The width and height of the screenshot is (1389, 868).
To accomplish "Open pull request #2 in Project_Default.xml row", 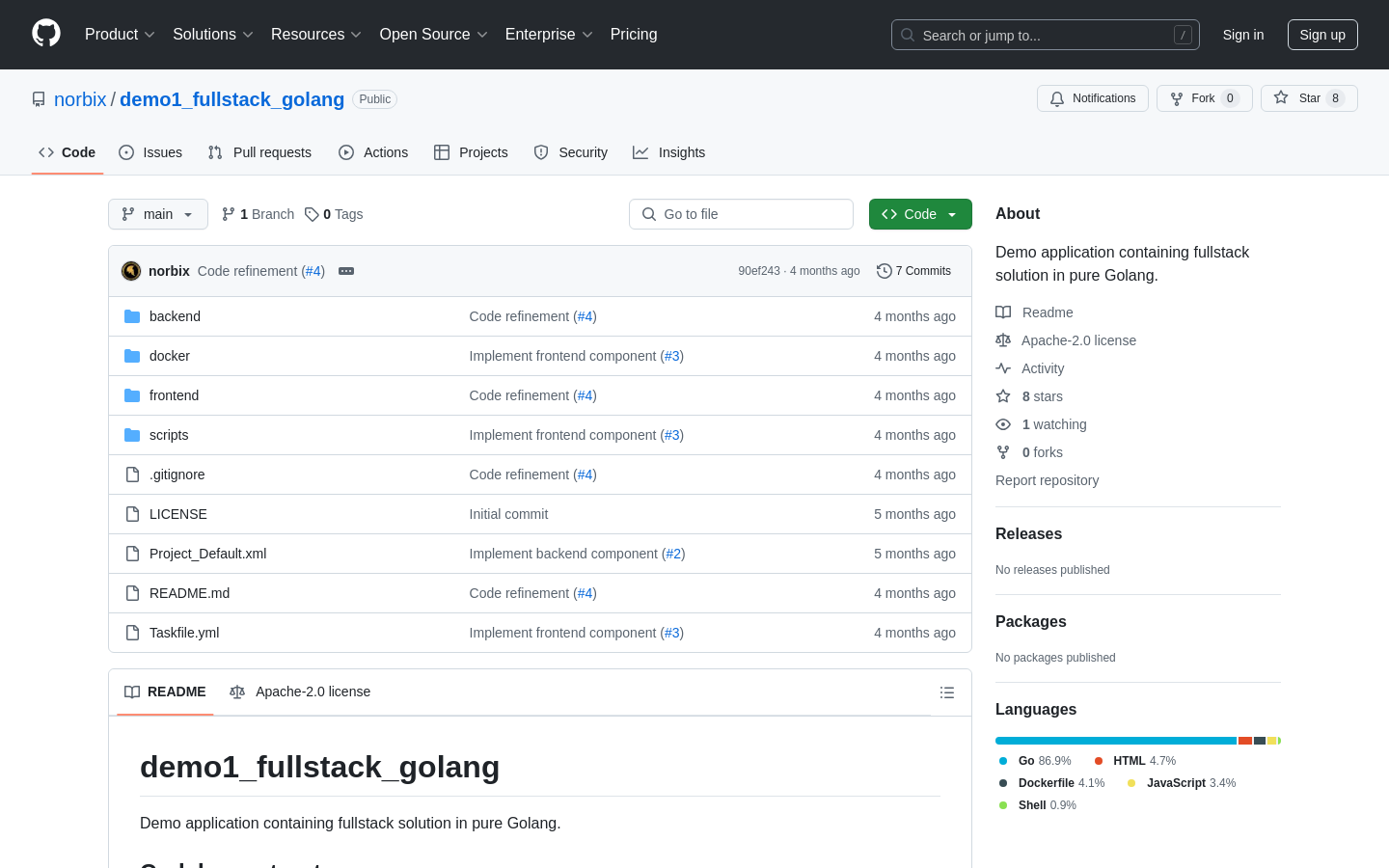I will point(673,554).
